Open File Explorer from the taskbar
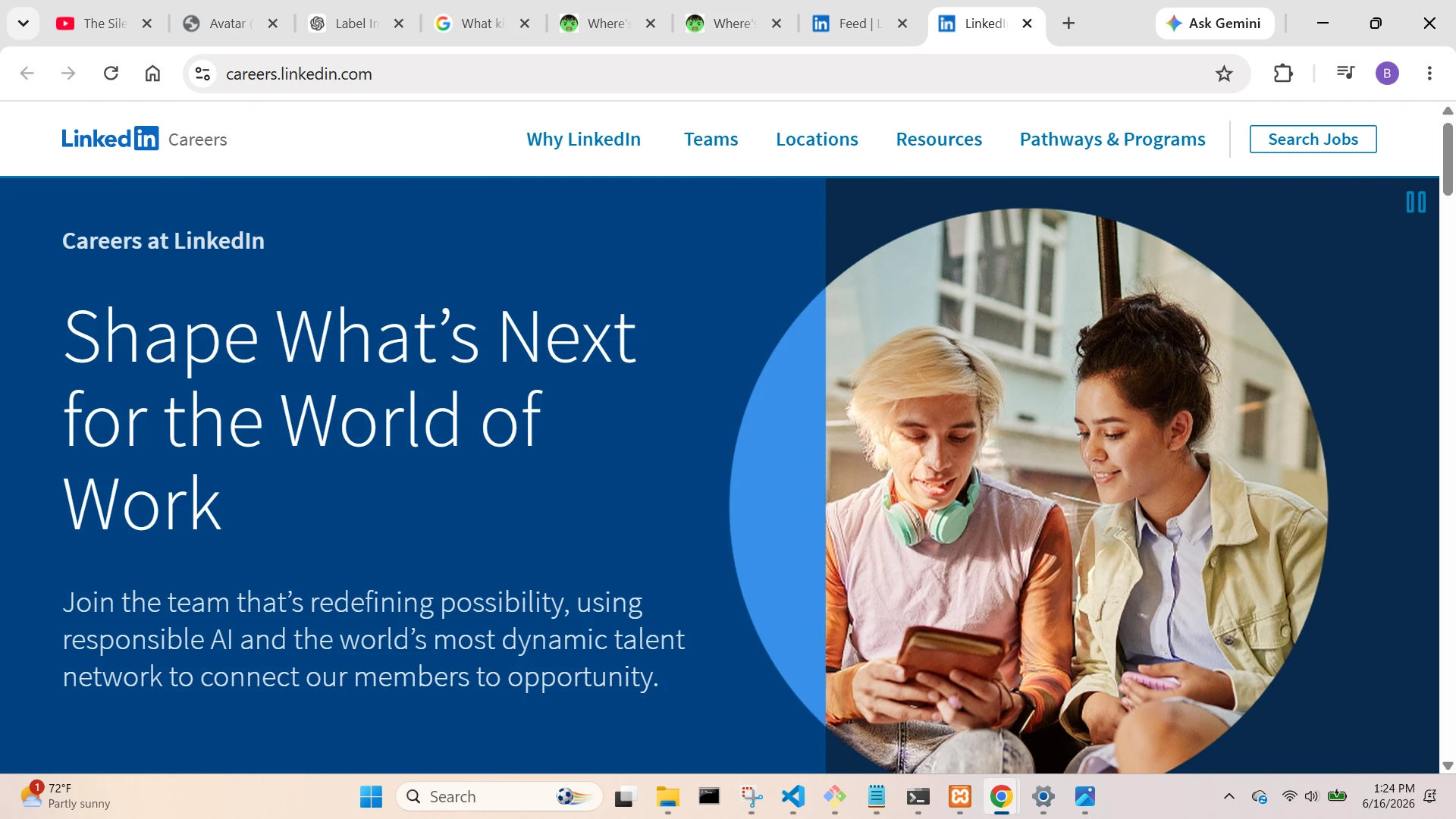Image resolution: width=1456 pixels, height=819 pixels. tap(667, 796)
